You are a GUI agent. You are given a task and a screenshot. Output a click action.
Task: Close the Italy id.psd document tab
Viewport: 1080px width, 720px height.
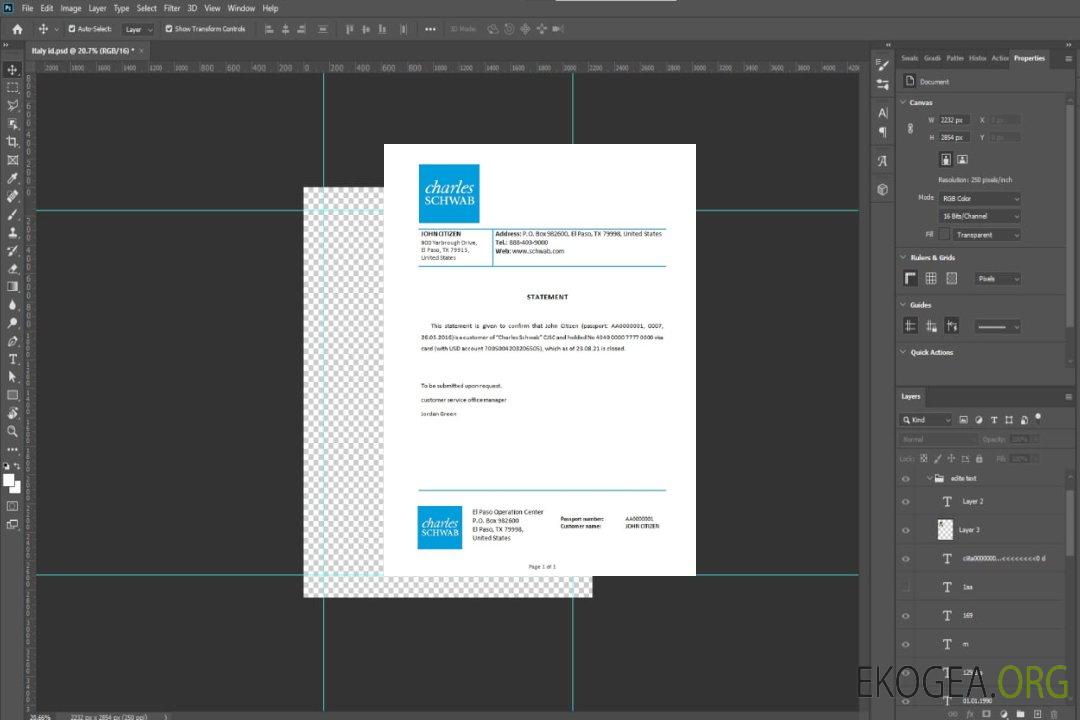142,50
